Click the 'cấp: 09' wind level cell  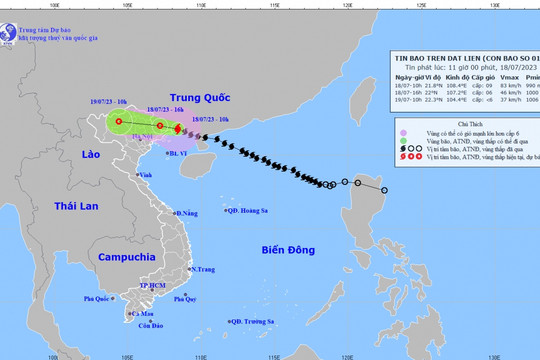tap(482, 85)
